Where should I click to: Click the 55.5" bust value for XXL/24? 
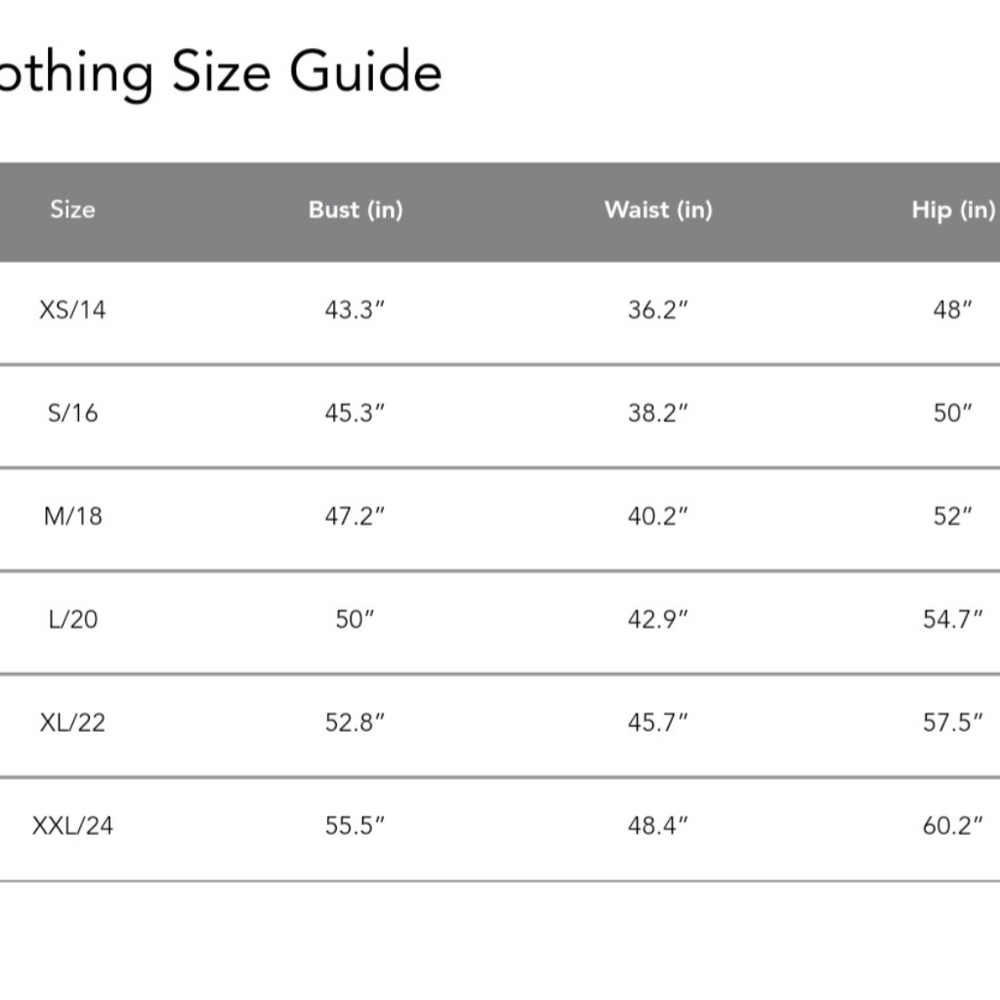click(x=355, y=826)
